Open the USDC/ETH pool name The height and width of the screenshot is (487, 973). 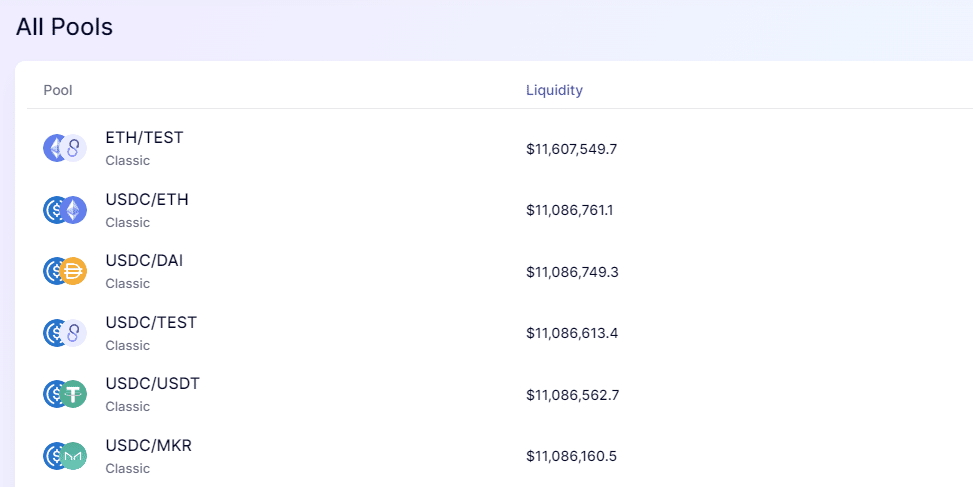pyautogui.click(x=147, y=200)
